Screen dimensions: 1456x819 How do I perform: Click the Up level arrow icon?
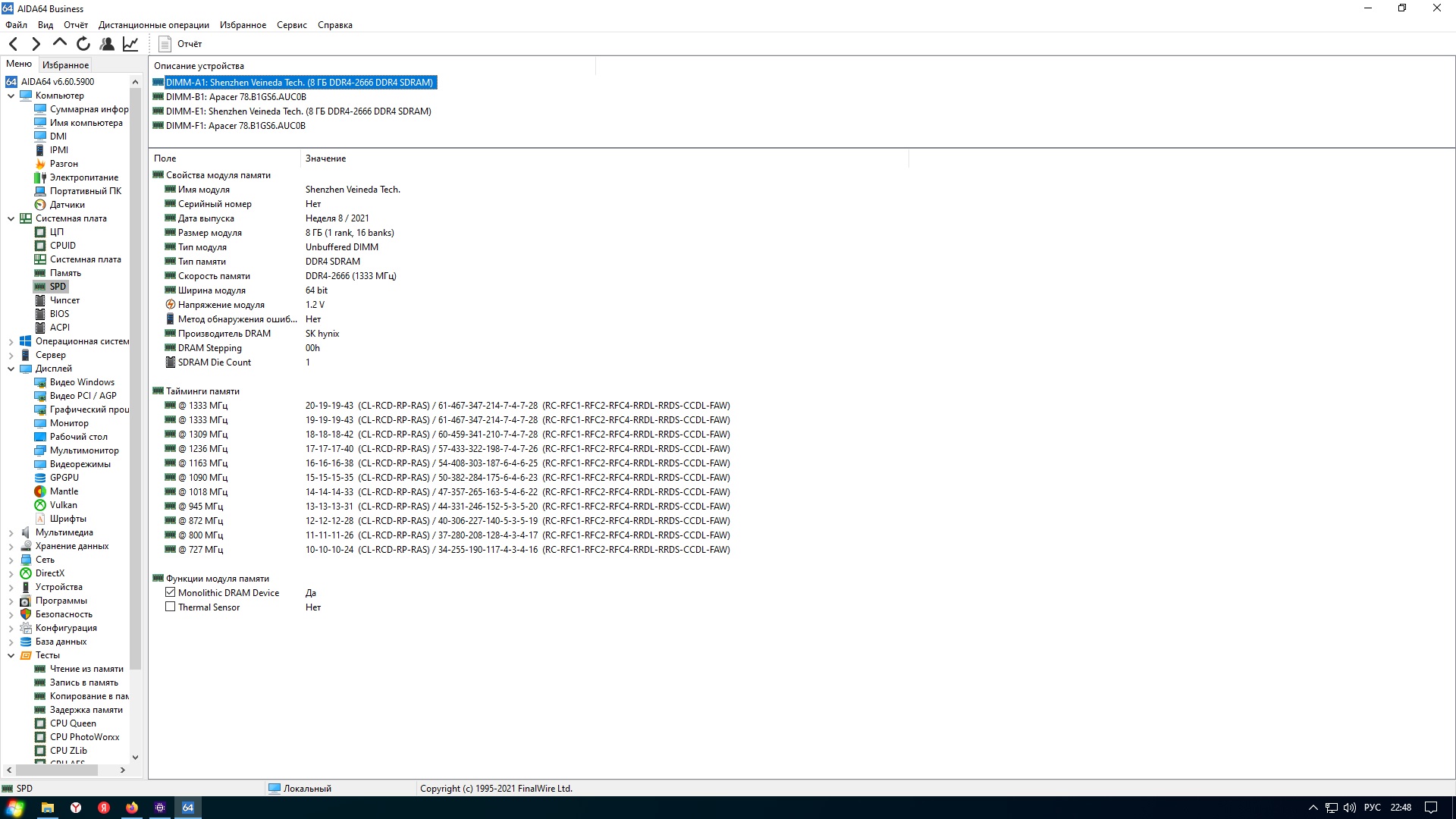(x=60, y=44)
